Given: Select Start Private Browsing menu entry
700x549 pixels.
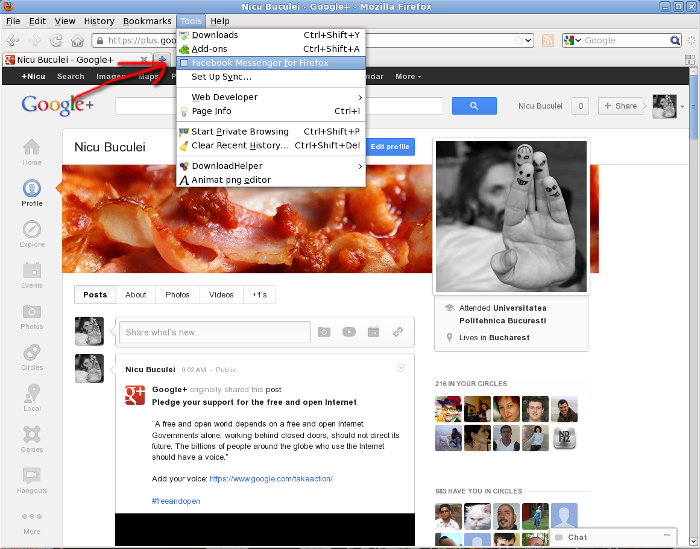Looking at the screenshot, I should tap(271, 132).
